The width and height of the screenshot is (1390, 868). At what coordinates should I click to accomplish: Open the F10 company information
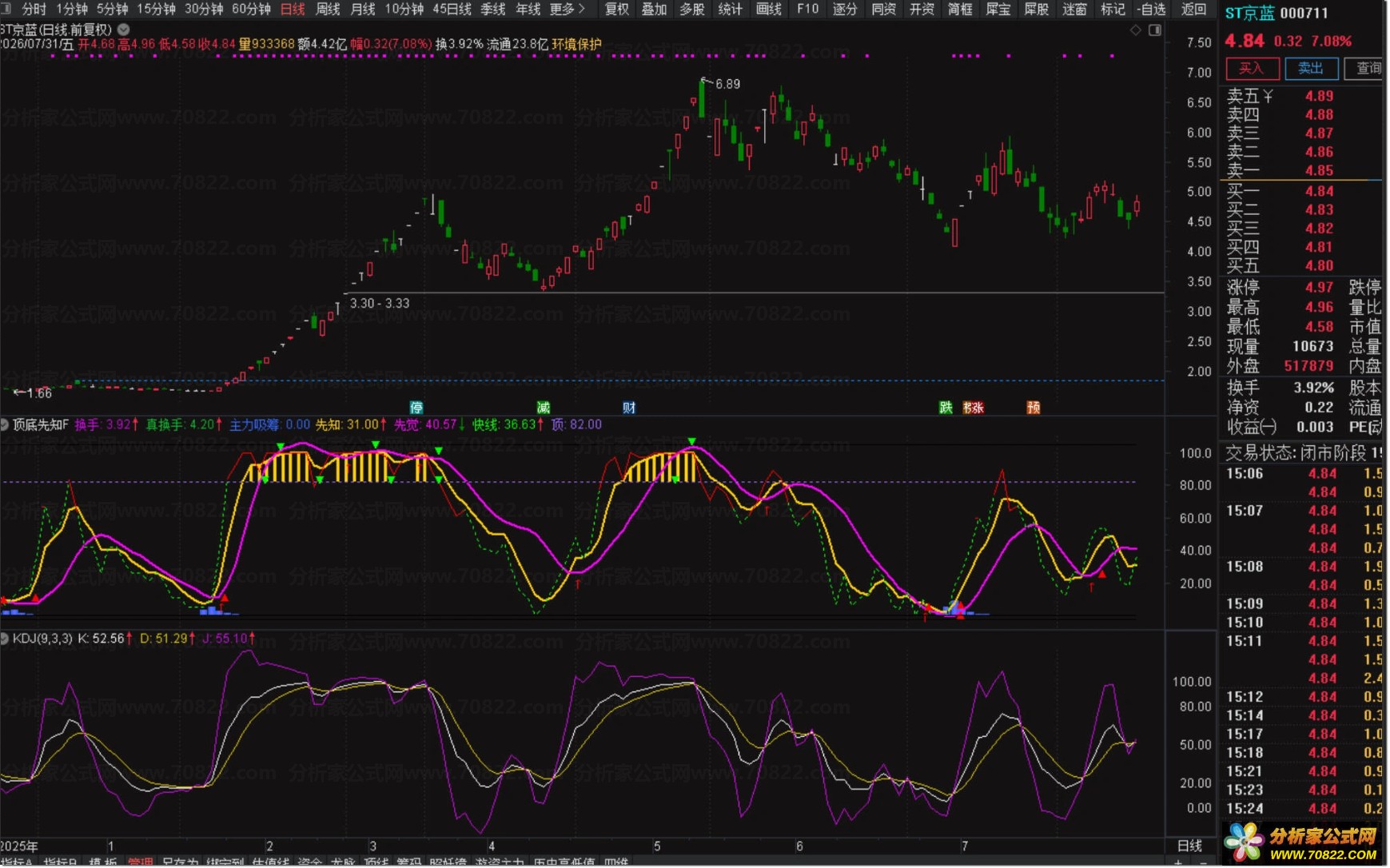(808, 9)
